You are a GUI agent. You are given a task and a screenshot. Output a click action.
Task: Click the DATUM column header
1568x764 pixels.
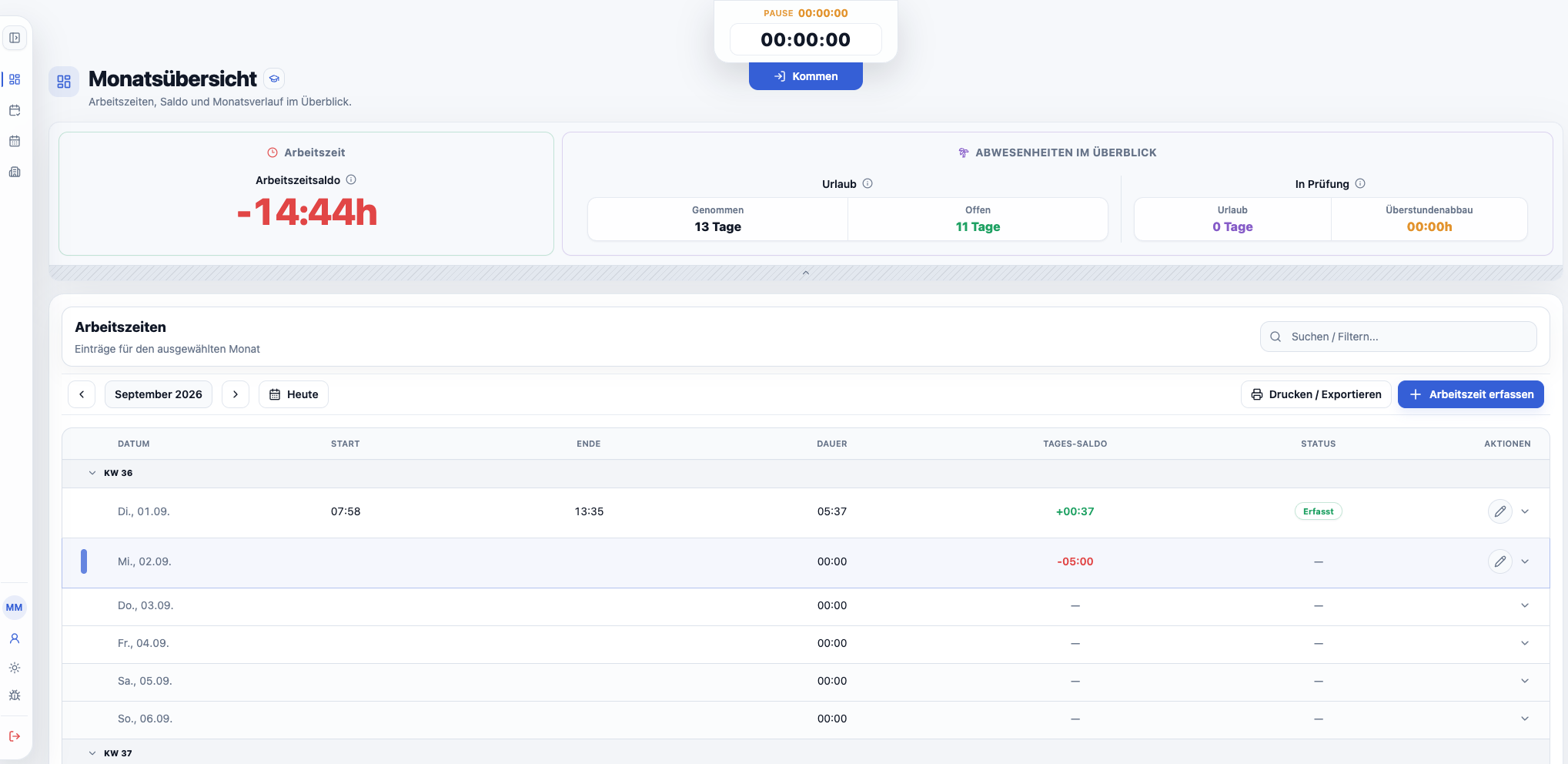pos(134,444)
